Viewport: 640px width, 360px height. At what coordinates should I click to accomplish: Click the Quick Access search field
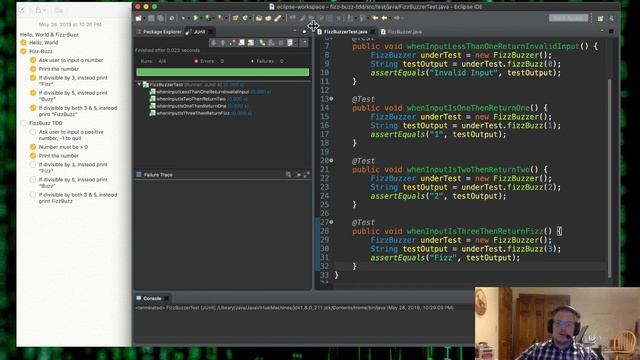click(569, 18)
